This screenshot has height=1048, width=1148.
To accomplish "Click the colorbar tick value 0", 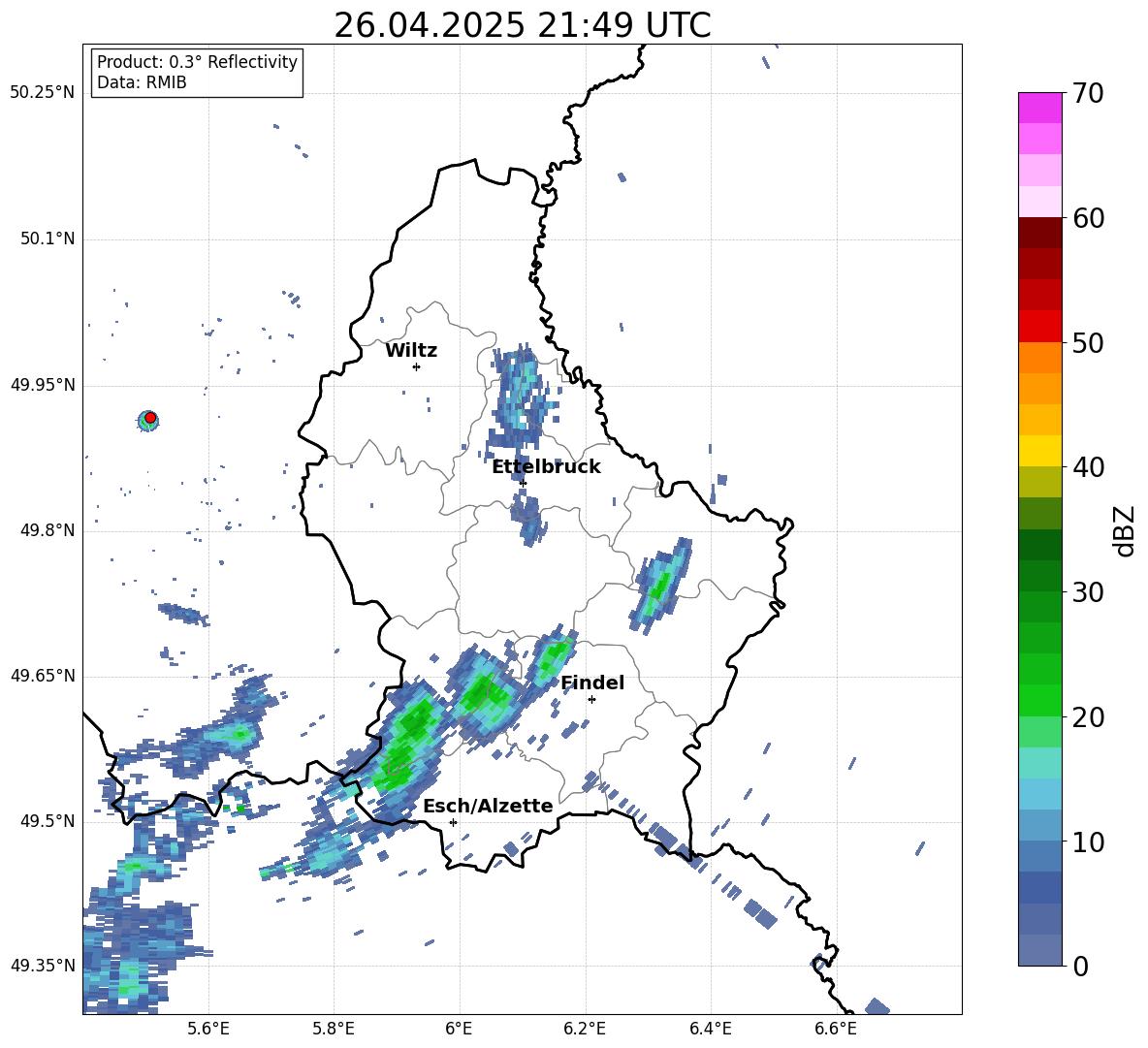I will [1080, 966].
